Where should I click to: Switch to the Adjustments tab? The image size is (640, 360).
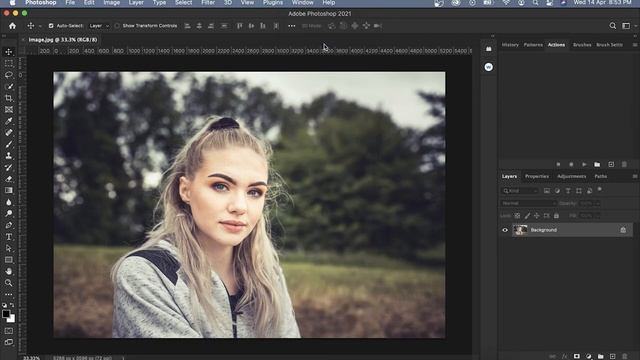[x=571, y=176]
